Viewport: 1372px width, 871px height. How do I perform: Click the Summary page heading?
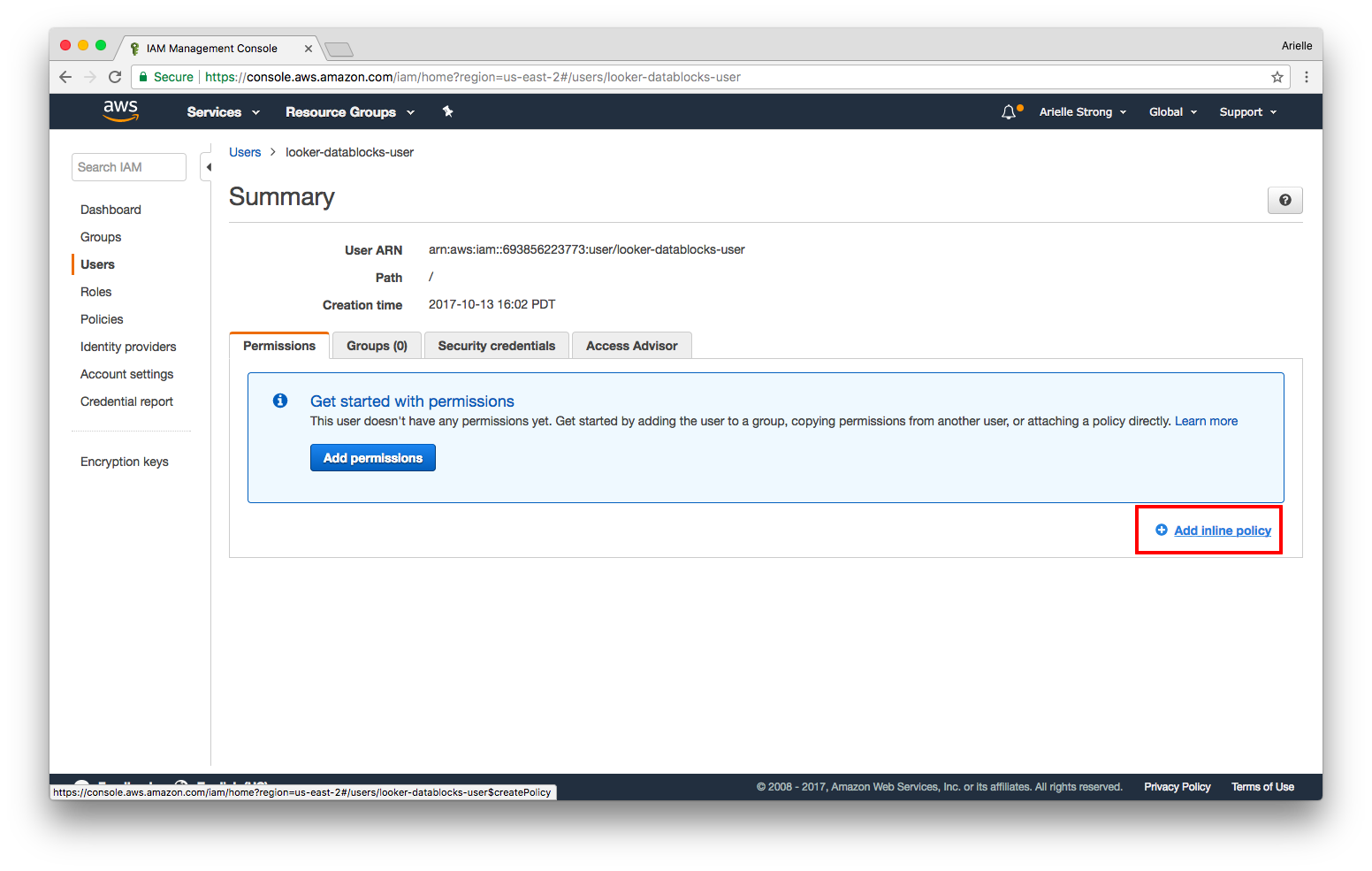282,196
